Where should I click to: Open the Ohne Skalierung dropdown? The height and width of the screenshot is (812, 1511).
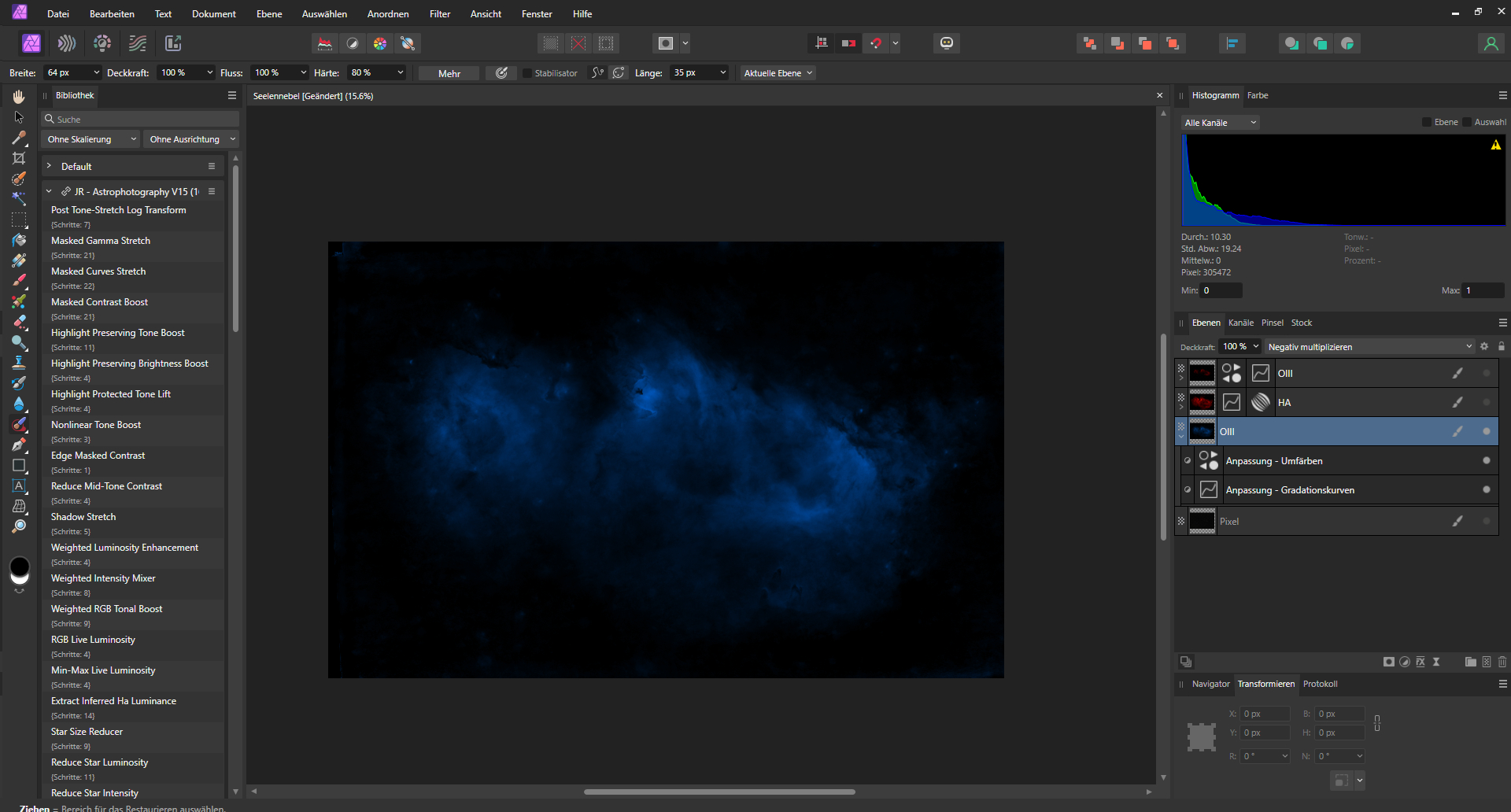[x=91, y=139]
